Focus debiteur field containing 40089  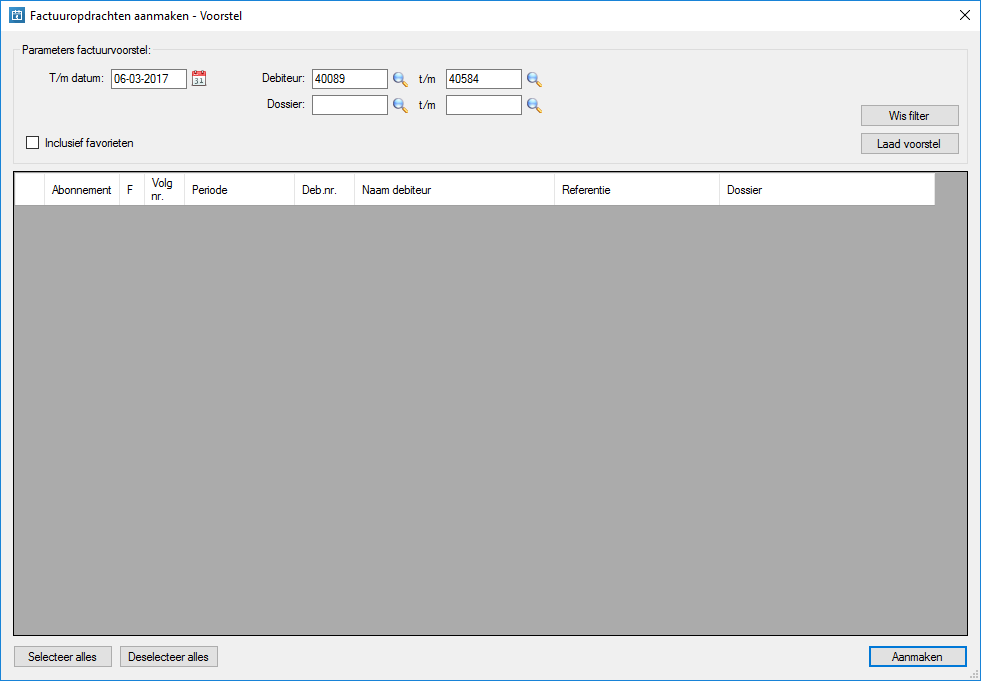pos(350,79)
